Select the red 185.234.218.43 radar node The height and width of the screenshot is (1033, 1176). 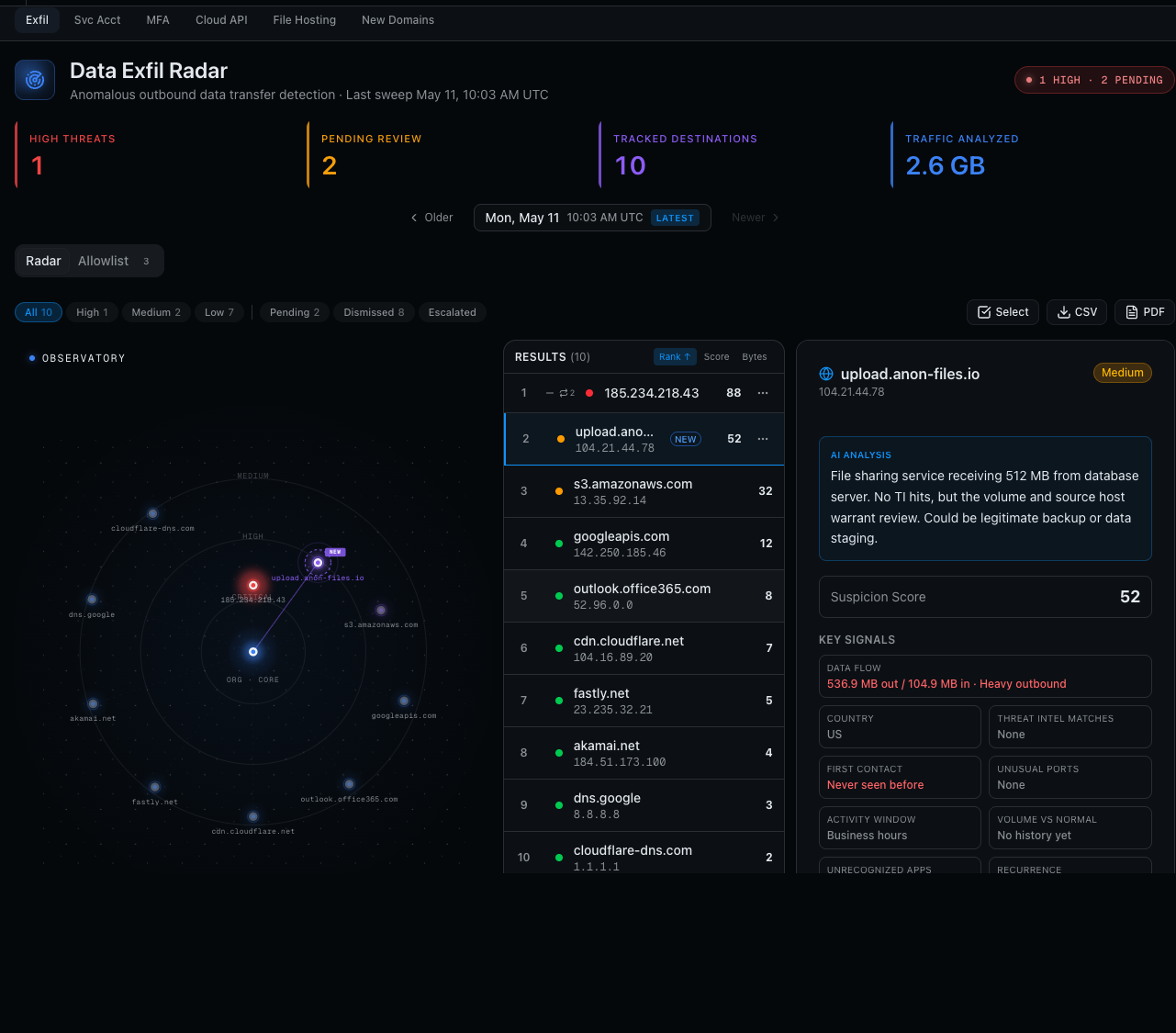pyautogui.click(x=253, y=585)
